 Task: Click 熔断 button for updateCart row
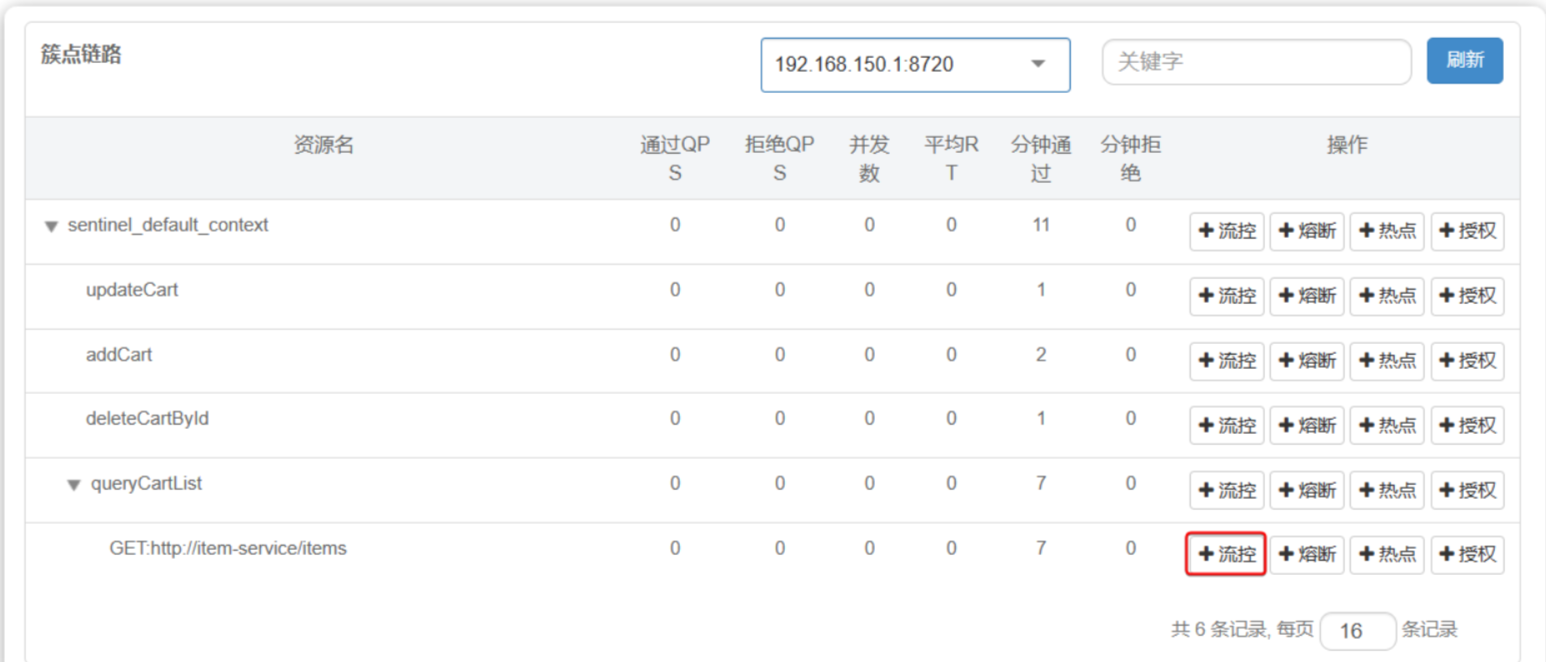tap(1307, 296)
